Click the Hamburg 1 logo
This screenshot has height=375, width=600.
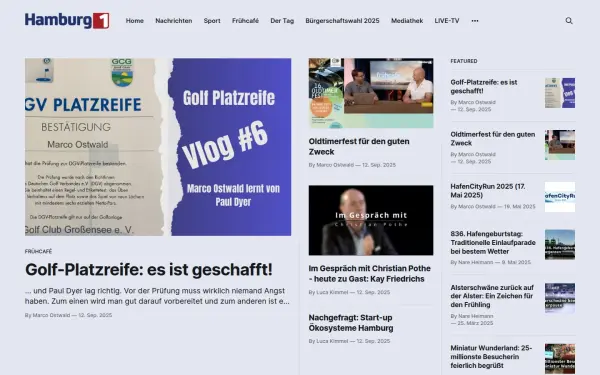click(67, 21)
